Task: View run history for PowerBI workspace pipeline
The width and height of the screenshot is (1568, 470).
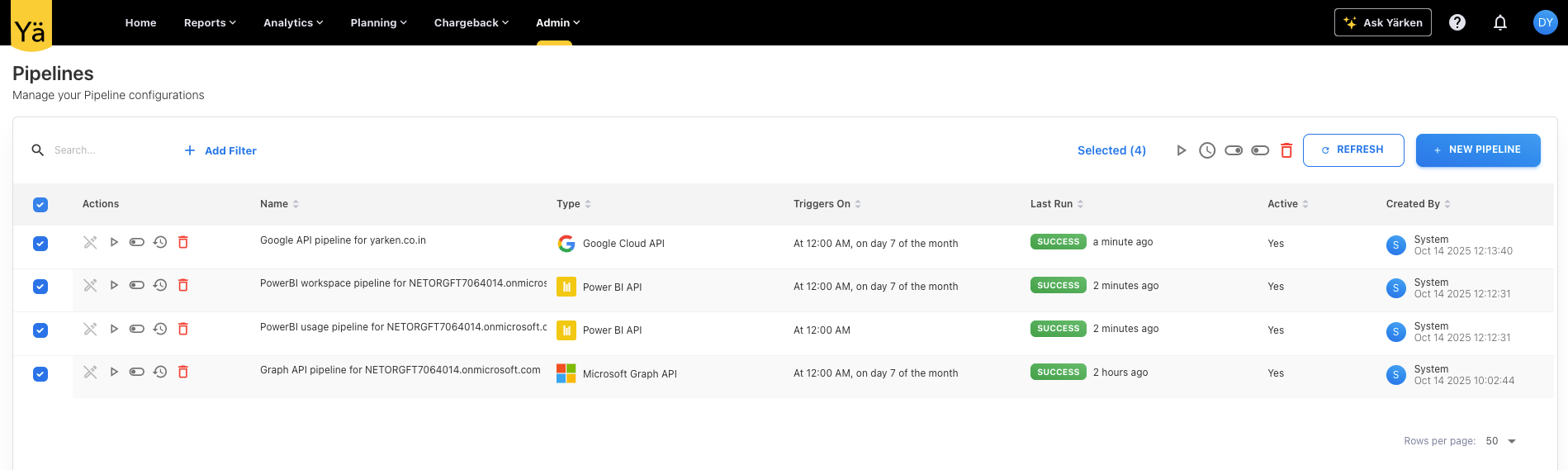Action: click(x=160, y=285)
